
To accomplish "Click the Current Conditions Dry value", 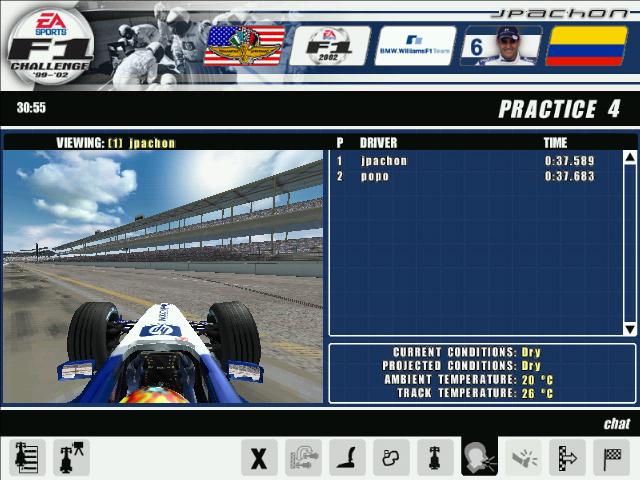I will [x=531, y=352].
